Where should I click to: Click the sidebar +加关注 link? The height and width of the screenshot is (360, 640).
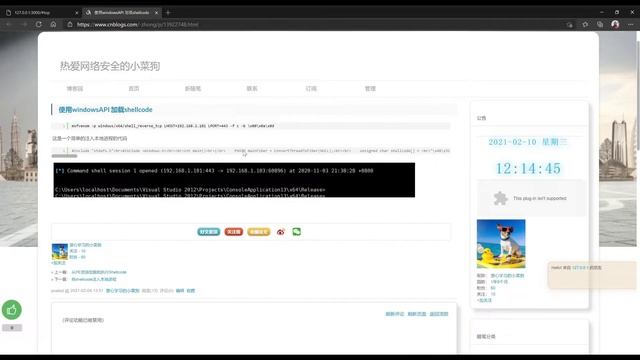click(x=484, y=300)
